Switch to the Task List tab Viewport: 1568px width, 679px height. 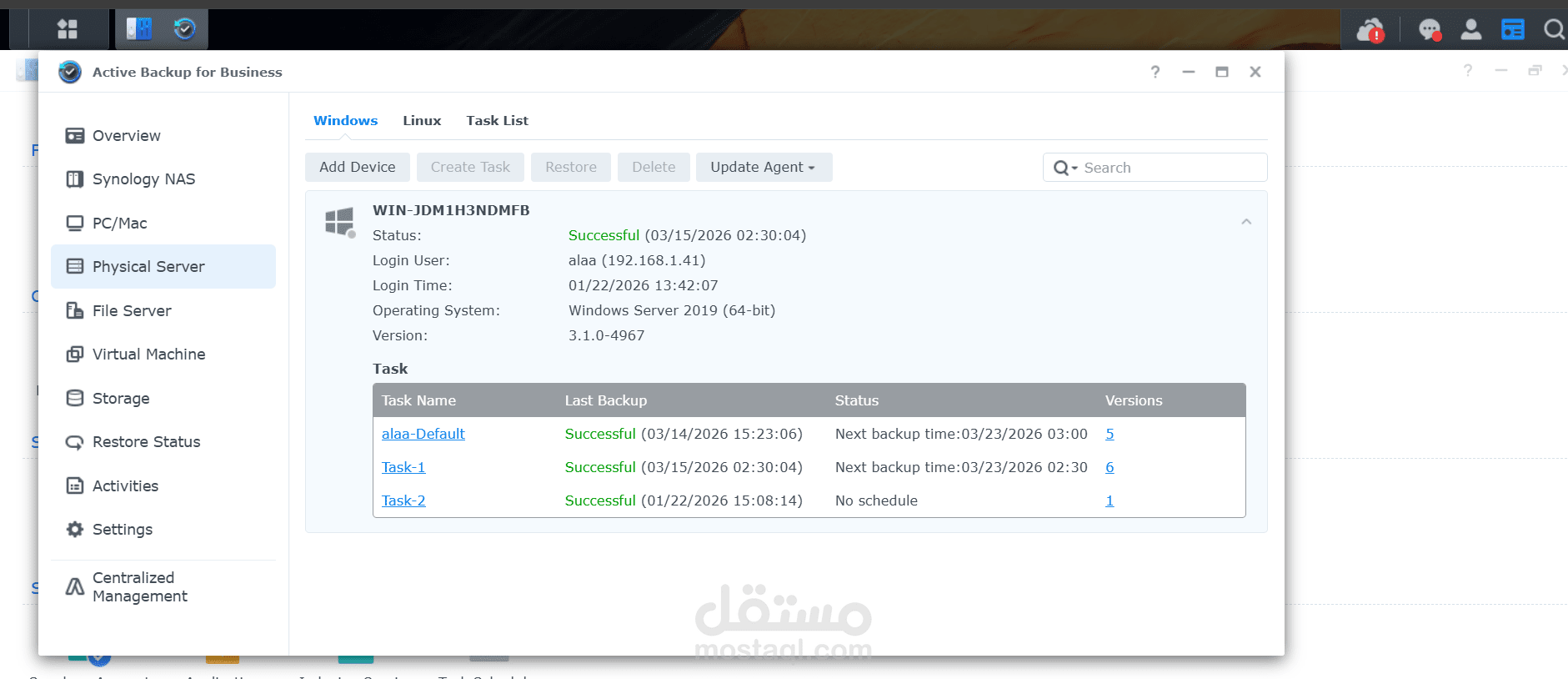pyautogui.click(x=497, y=120)
